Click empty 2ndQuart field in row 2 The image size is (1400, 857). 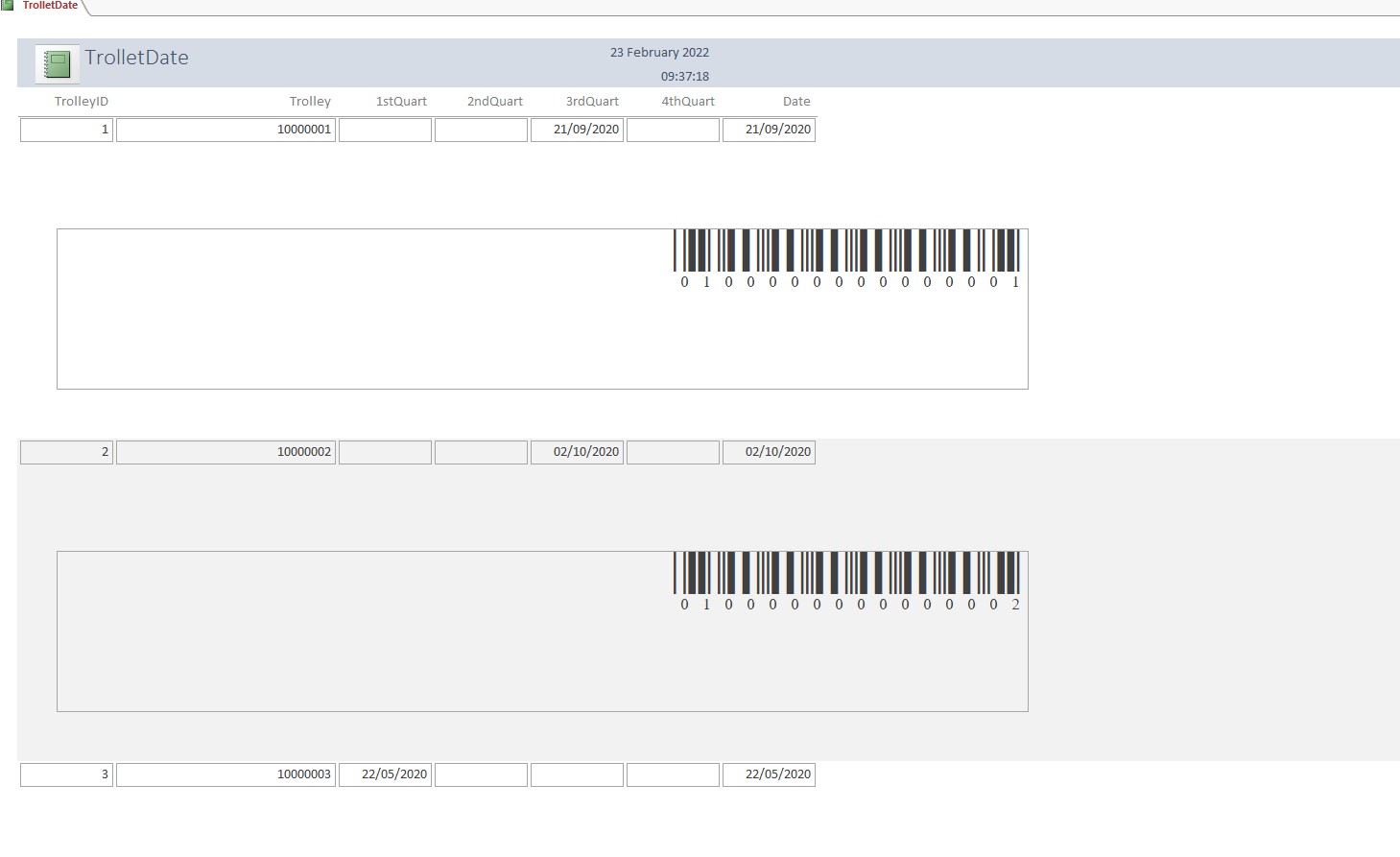tap(481, 452)
